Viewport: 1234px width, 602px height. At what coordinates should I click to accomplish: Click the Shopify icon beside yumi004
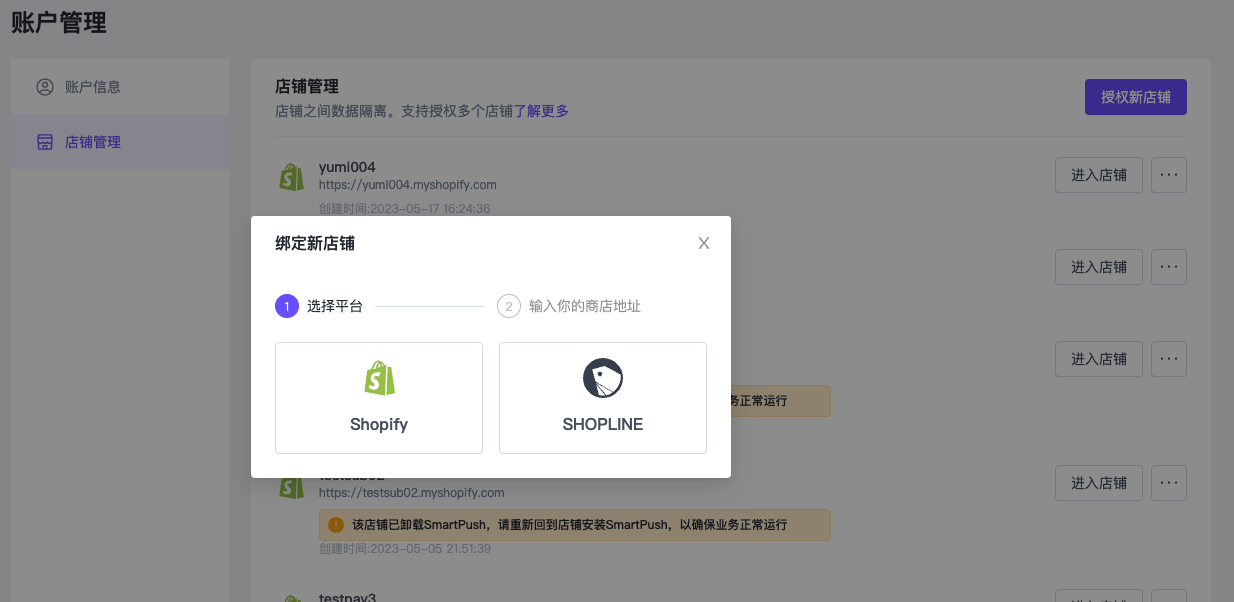[x=291, y=177]
